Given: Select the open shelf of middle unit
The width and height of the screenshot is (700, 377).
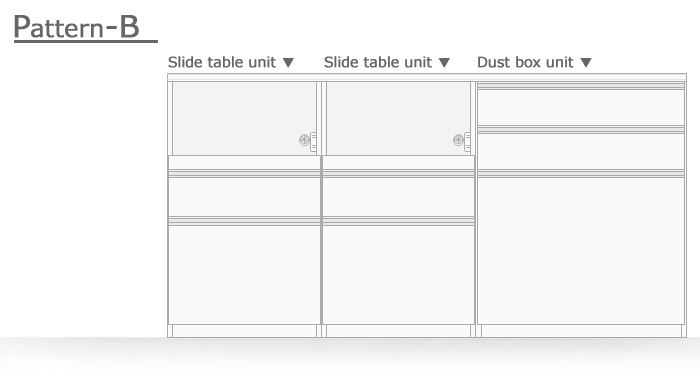Looking at the screenshot, I should pos(398,118).
